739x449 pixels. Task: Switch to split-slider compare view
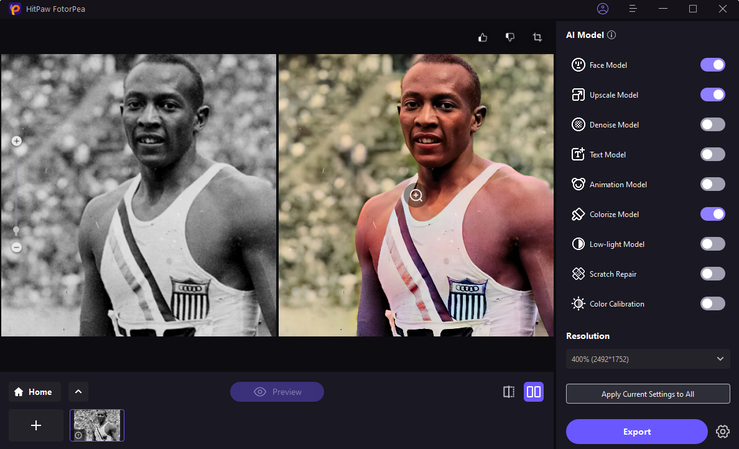point(509,392)
